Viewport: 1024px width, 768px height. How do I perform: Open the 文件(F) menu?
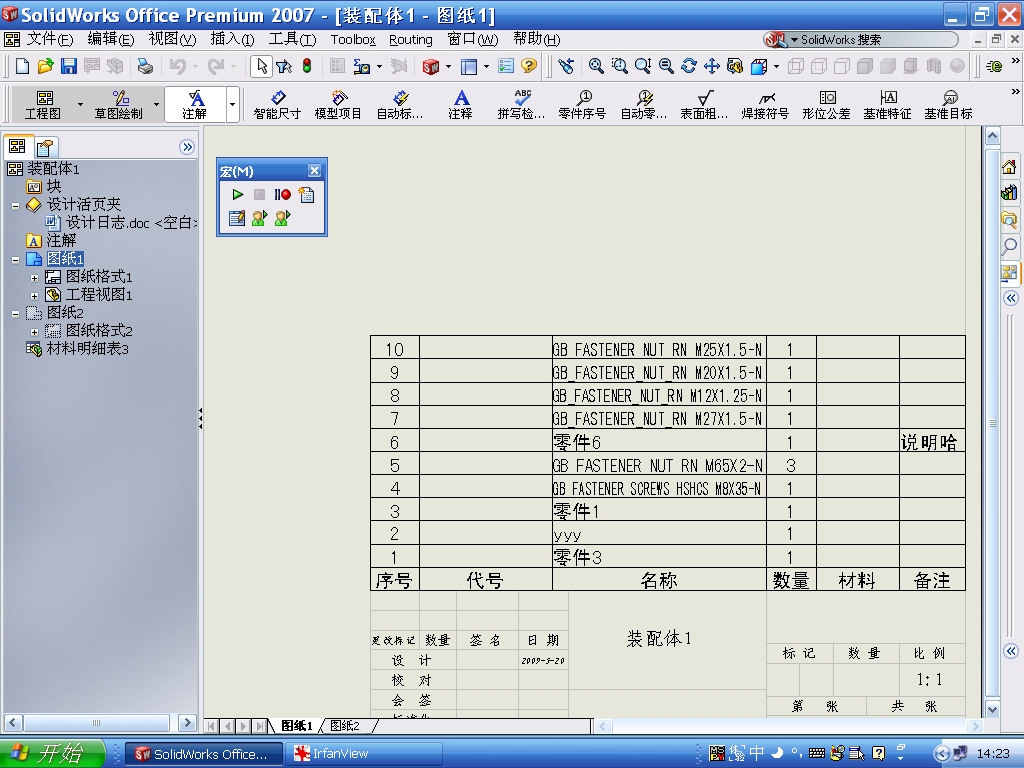point(50,39)
